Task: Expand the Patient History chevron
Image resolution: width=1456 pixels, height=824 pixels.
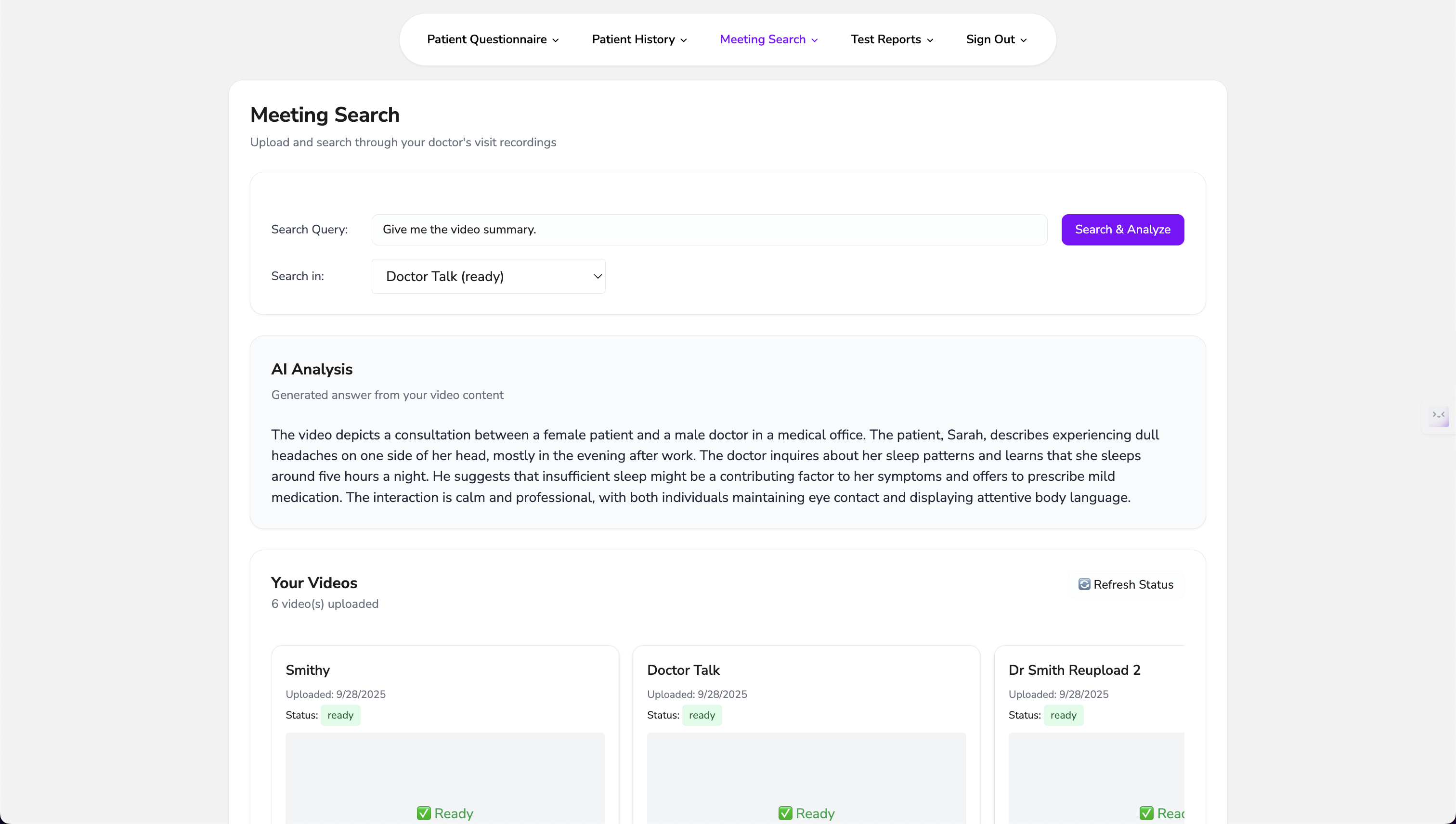Action: pyautogui.click(x=684, y=40)
